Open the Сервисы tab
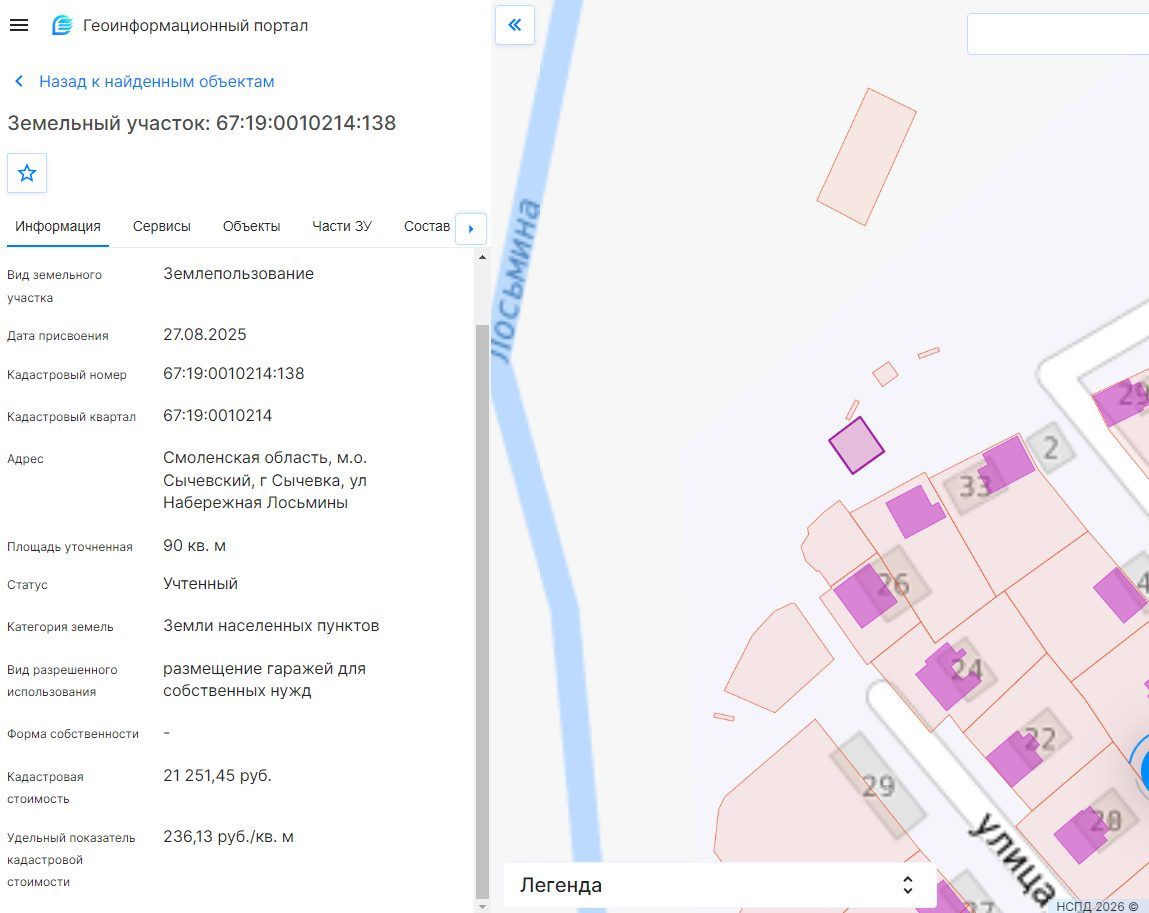This screenshot has height=913, width=1149. pos(162,226)
